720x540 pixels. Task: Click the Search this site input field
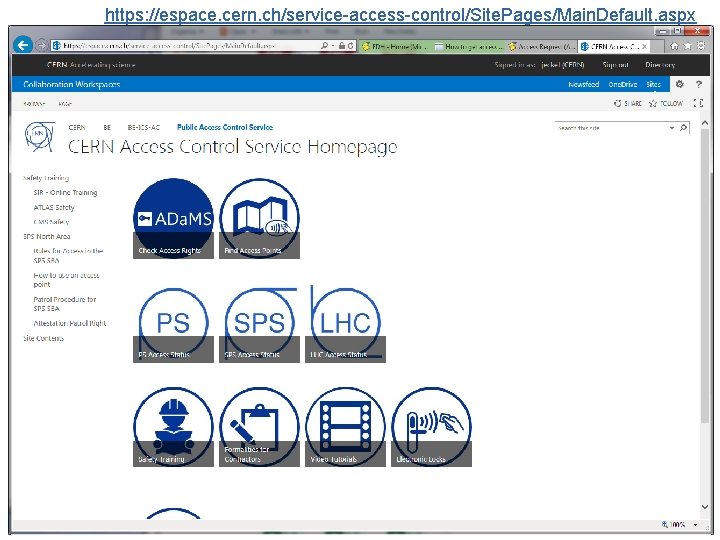click(x=611, y=128)
